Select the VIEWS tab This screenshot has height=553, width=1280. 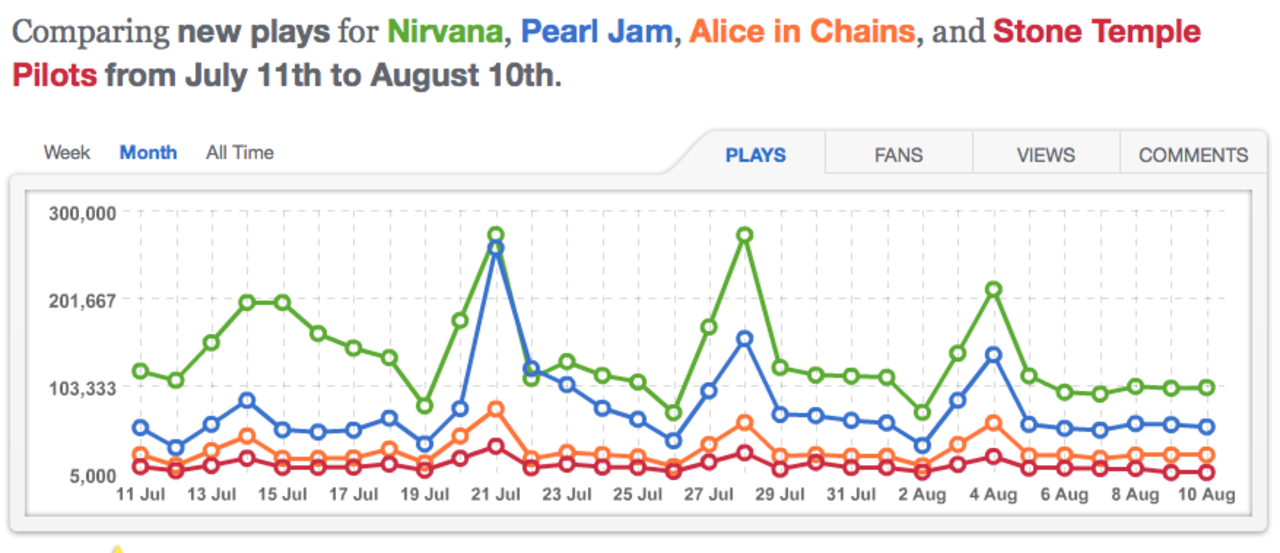[x=1045, y=155]
